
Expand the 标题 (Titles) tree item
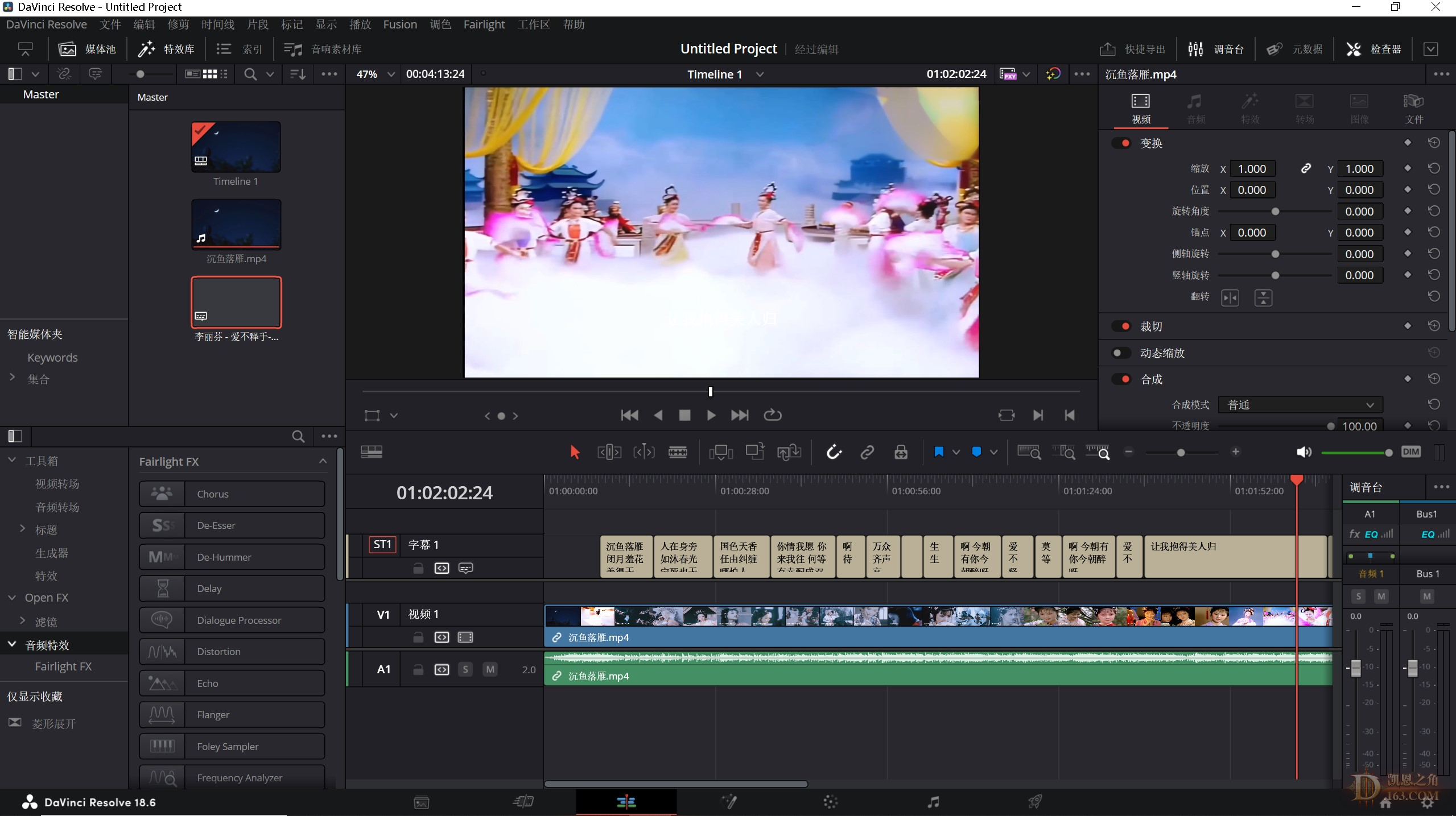coord(22,529)
